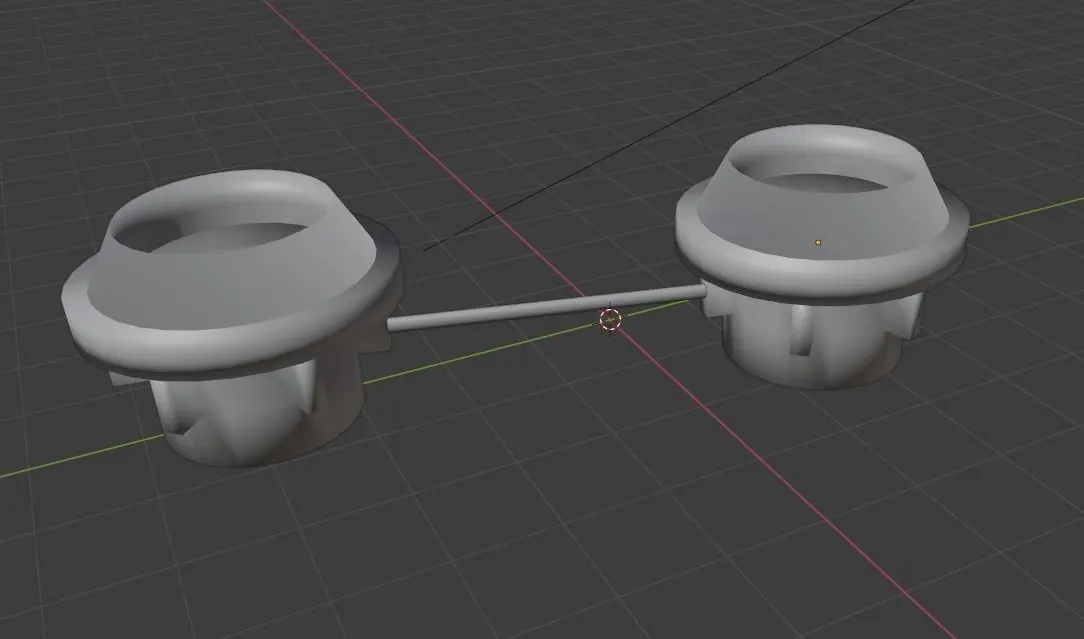
Task: Click the red-white 3D cursor
Action: 610,320
